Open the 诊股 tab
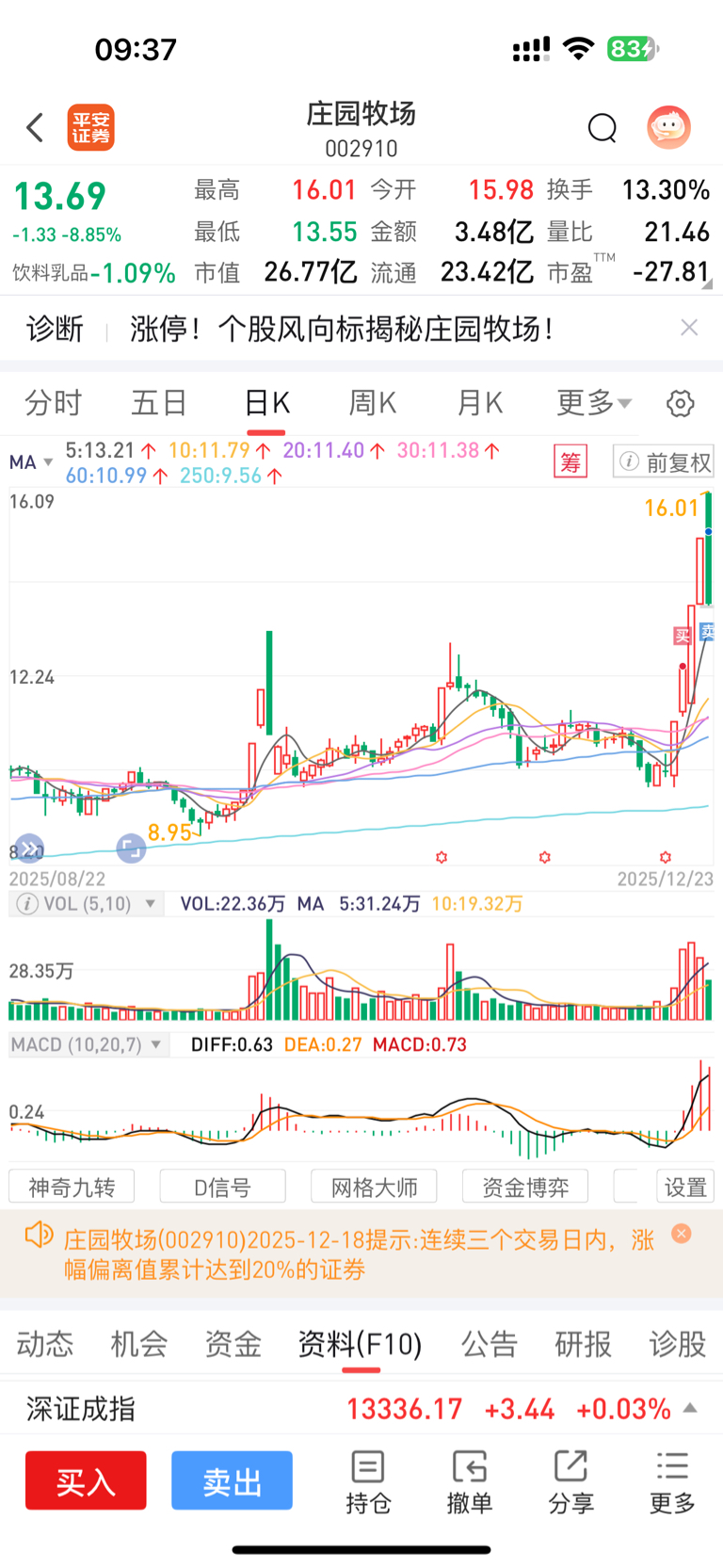The height and width of the screenshot is (1568, 723). 678,1344
